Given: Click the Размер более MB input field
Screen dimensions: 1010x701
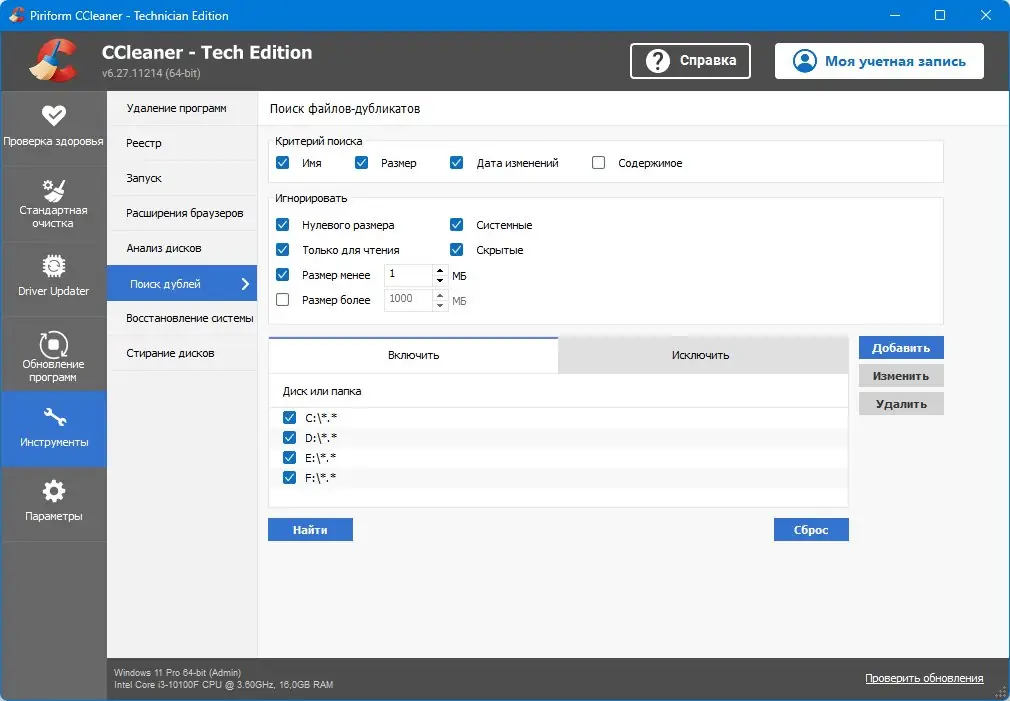Looking at the screenshot, I should click(408, 300).
